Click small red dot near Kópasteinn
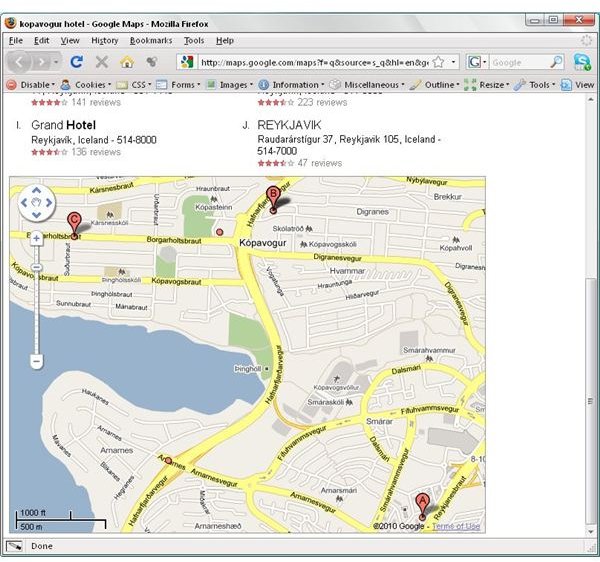 click(219, 232)
